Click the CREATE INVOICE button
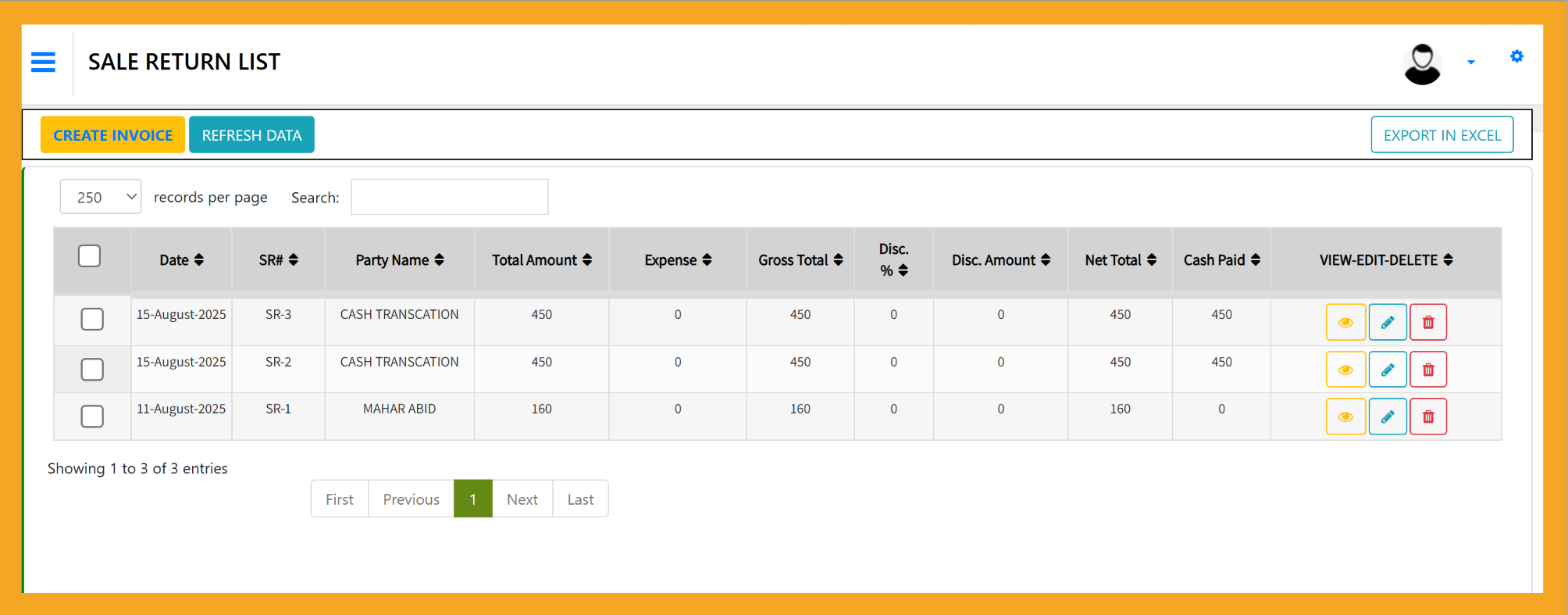This screenshot has height=615, width=1568. tap(113, 135)
